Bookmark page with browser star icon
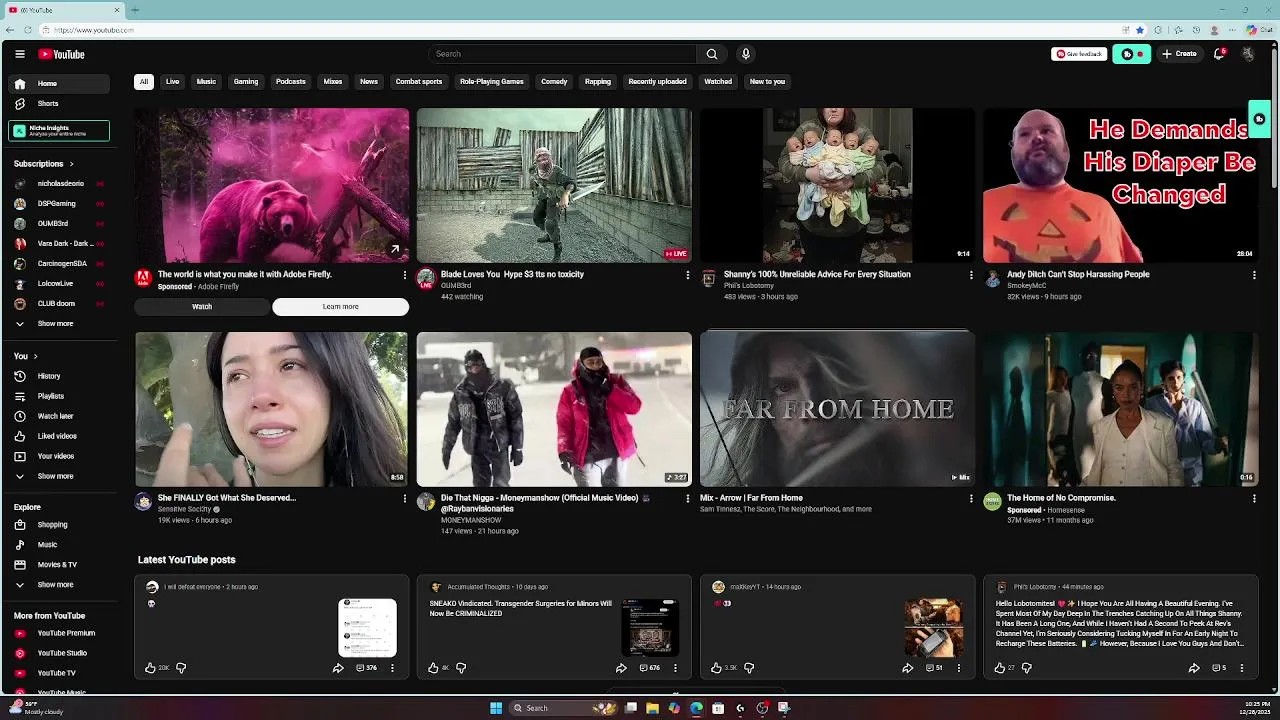 pyautogui.click(x=1139, y=30)
